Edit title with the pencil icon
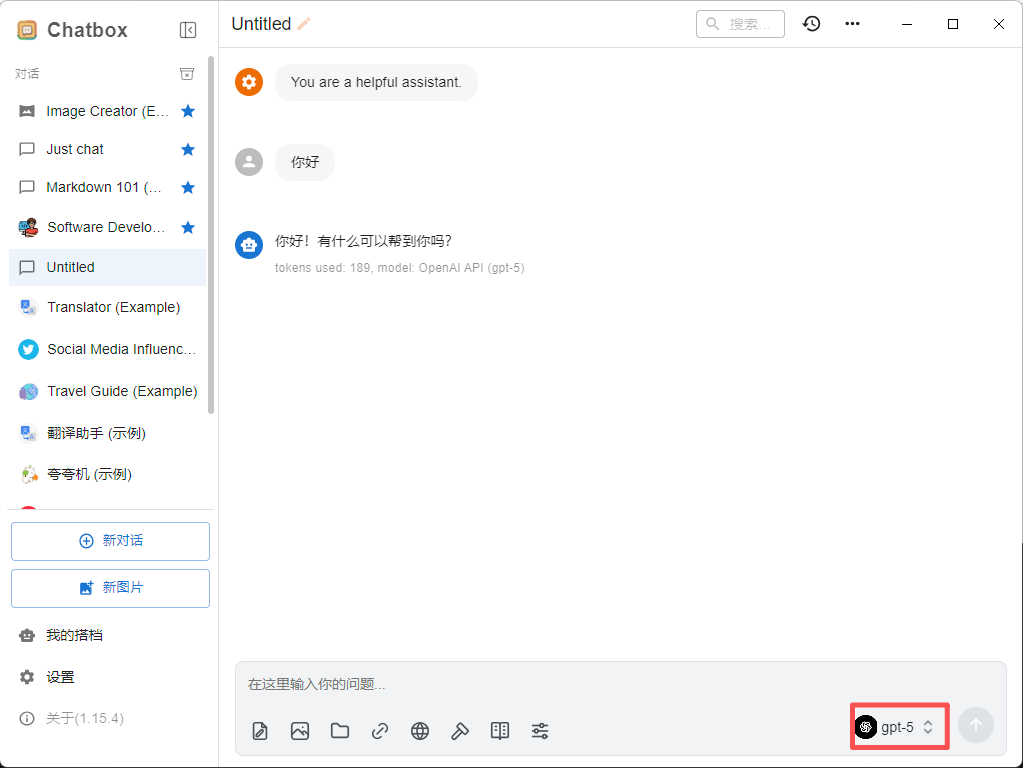1023x768 pixels. tap(304, 24)
